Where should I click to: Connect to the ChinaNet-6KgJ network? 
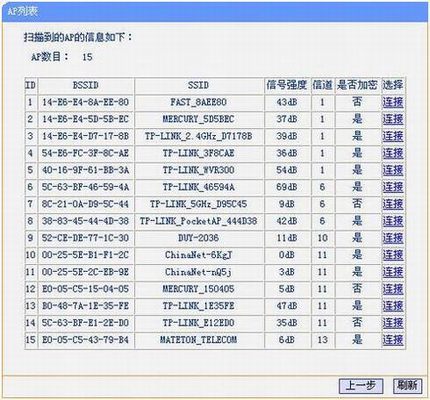pos(393,255)
